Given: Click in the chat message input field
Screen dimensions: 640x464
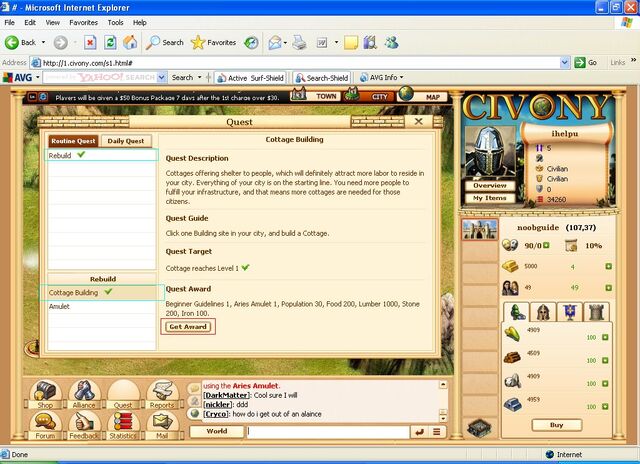Looking at the screenshot, I should pyautogui.click(x=328, y=432).
